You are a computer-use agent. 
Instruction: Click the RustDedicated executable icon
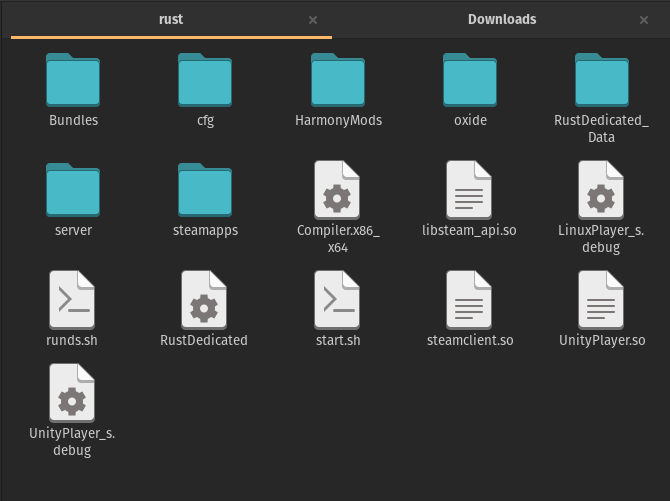tap(205, 300)
